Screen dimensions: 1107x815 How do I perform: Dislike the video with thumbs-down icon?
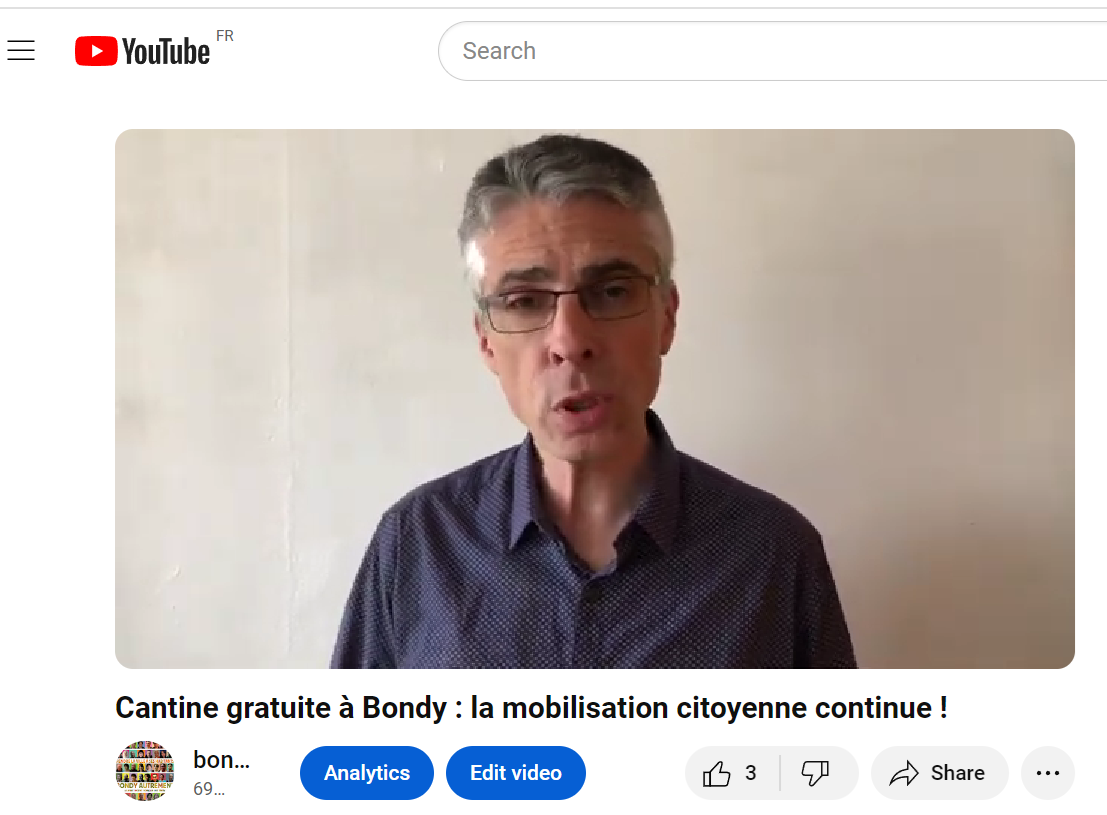click(x=815, y=773)
